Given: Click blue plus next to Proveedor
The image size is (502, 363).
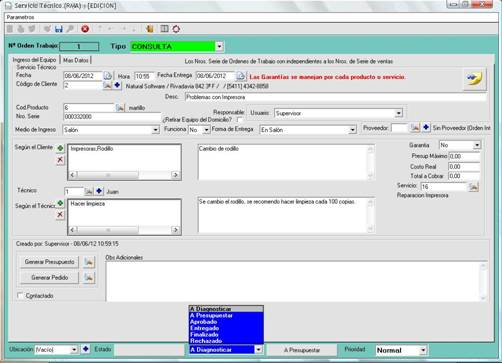Looking at the screenshot, I should [426, 127].
